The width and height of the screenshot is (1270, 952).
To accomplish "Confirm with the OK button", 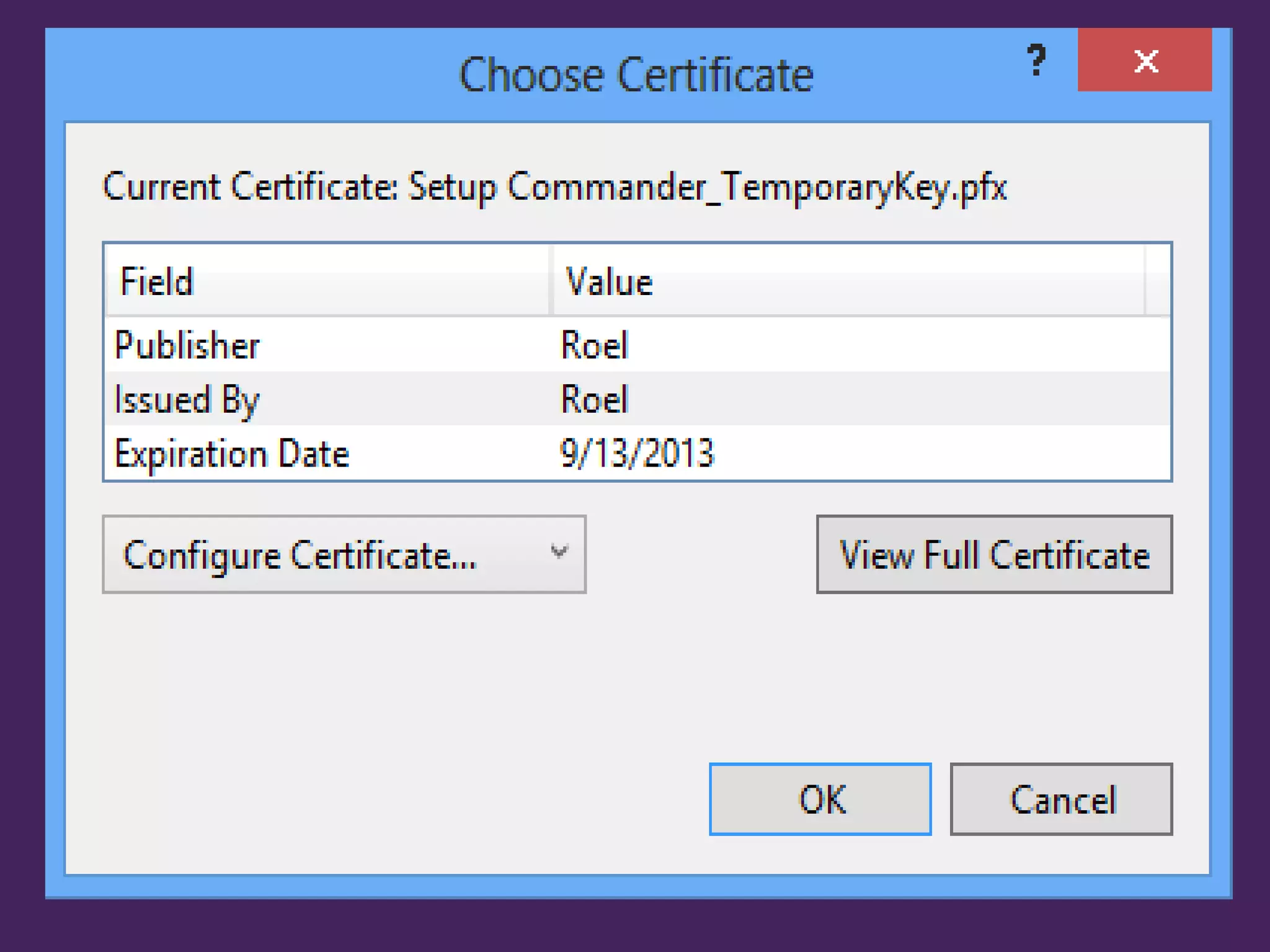I will (820, 799).
